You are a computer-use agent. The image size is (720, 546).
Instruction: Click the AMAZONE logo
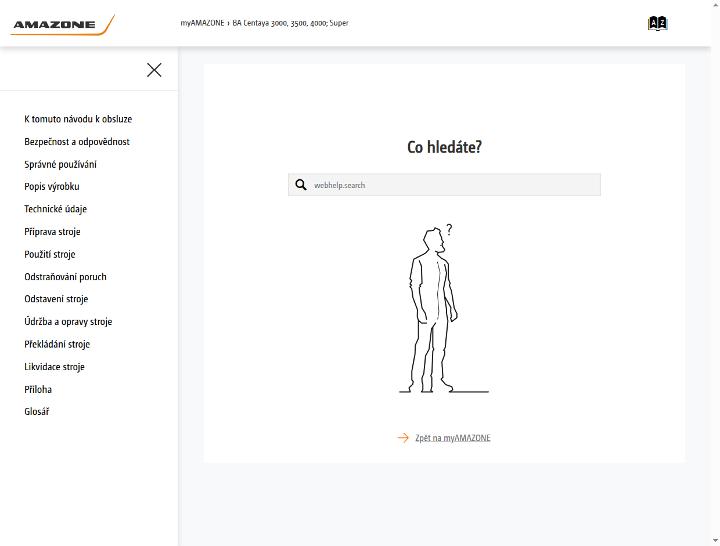(x=63, y=25)
